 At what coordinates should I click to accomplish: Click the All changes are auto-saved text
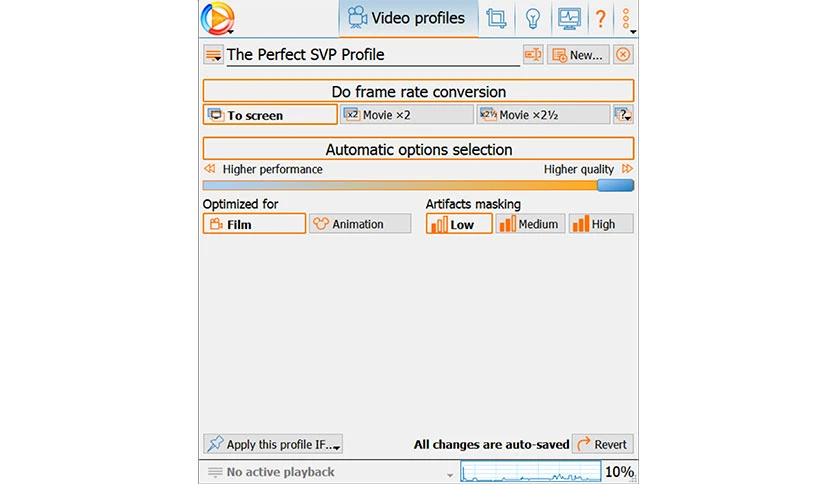click(x=491, y=444)
